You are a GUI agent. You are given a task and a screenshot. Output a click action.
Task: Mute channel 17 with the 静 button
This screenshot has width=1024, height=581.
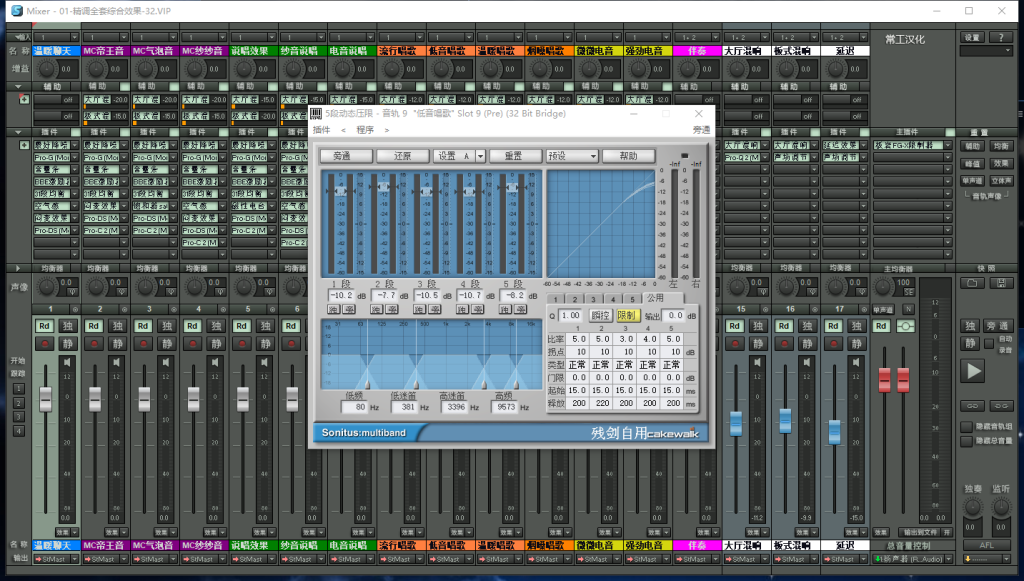[856, 343]
